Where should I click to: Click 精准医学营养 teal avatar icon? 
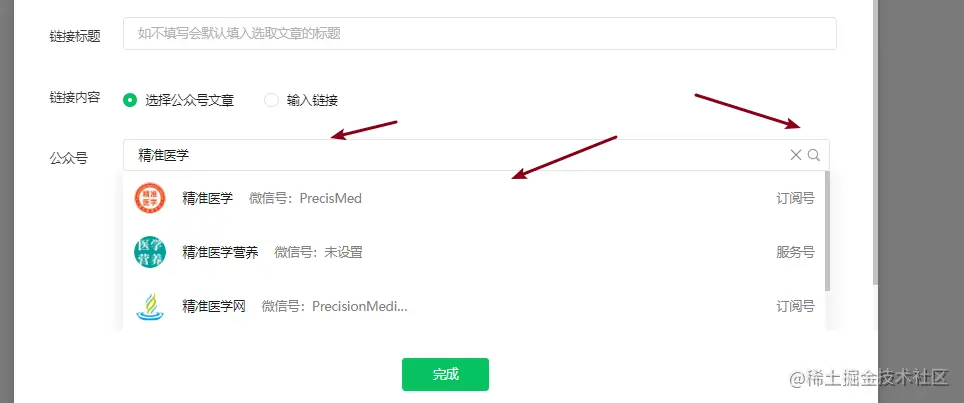(150, 252)
